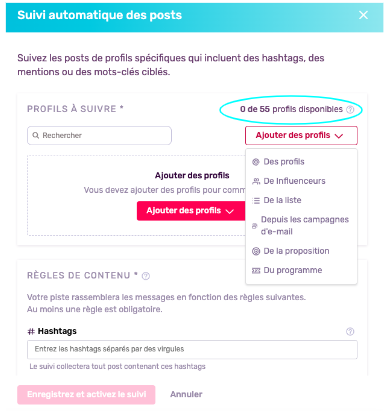The height and width of the screenshot is (418, 391).
Task: Click help icon next to profils disponibles
Action: click(x=350, y=110)
